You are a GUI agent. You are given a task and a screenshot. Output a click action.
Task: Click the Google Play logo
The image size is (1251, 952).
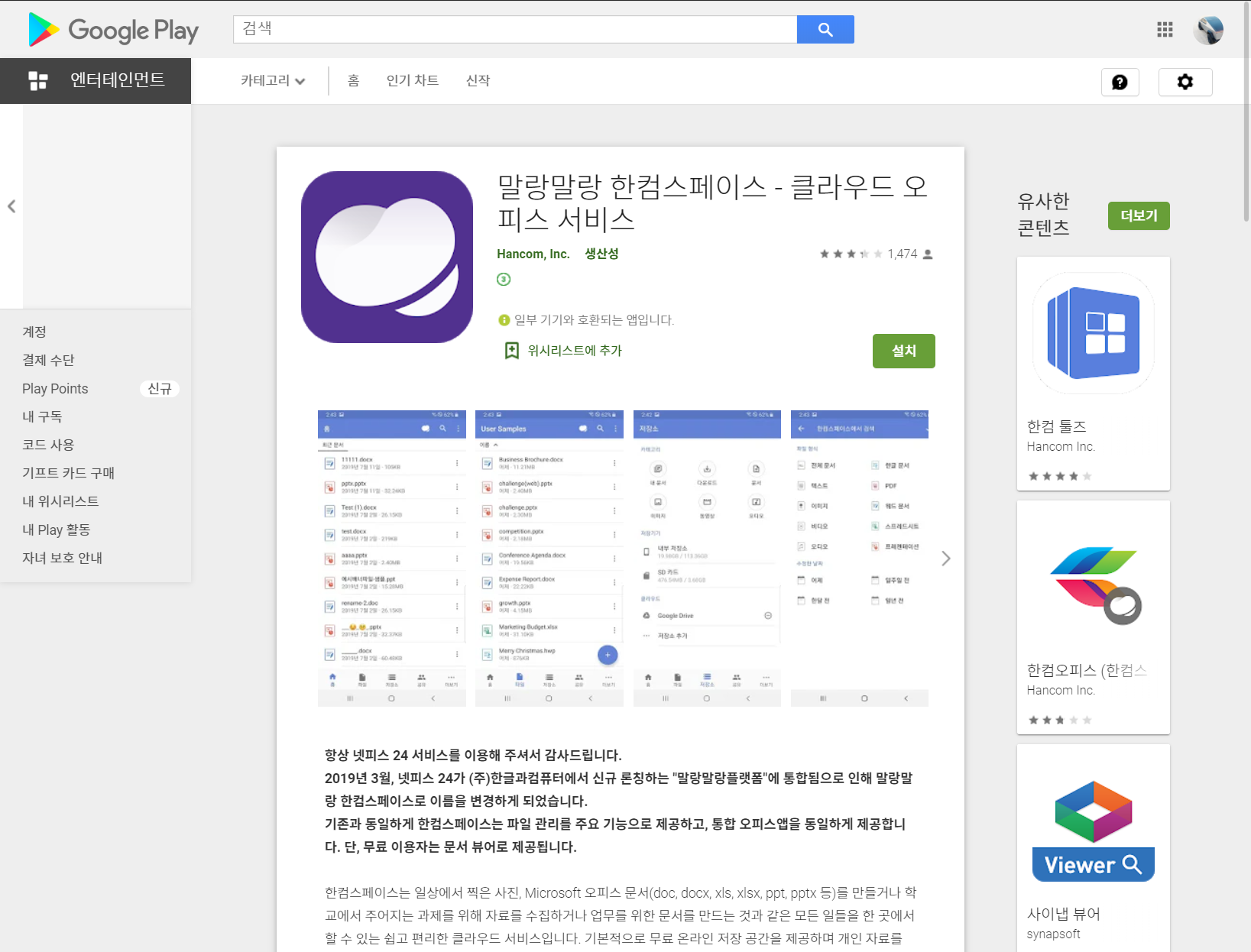pyautogui.click(x=113, y=30)
